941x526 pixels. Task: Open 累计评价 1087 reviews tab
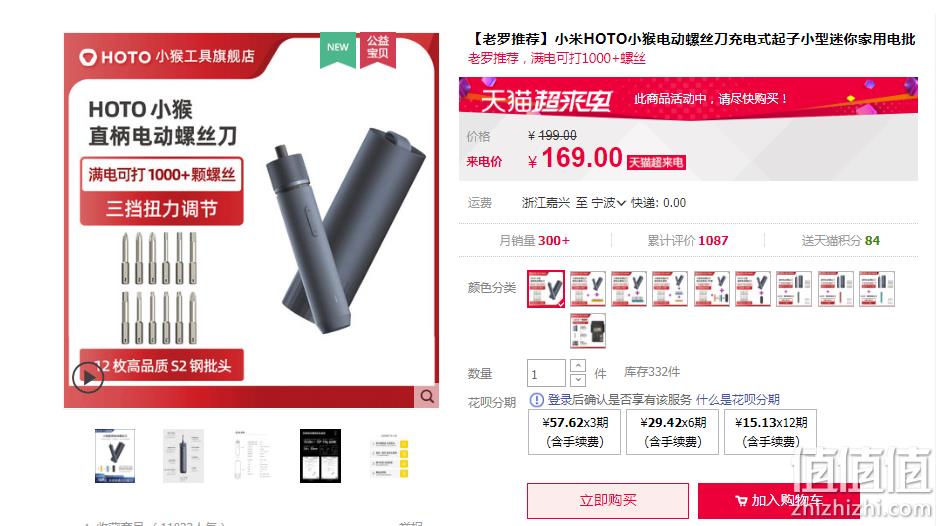tap(687, 241)
